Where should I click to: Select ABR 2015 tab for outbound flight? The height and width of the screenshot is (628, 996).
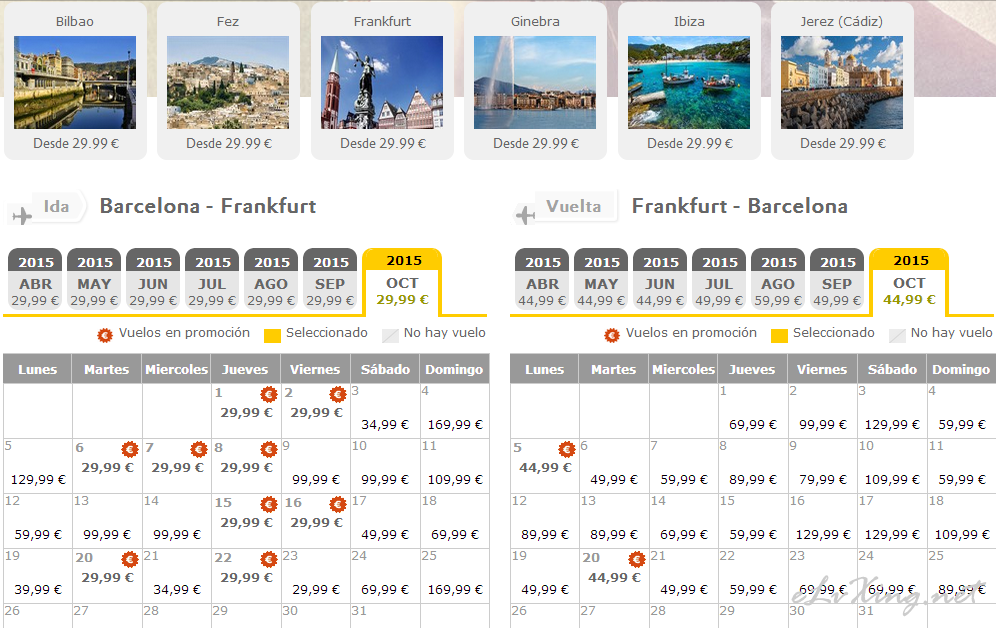(36, 279)
